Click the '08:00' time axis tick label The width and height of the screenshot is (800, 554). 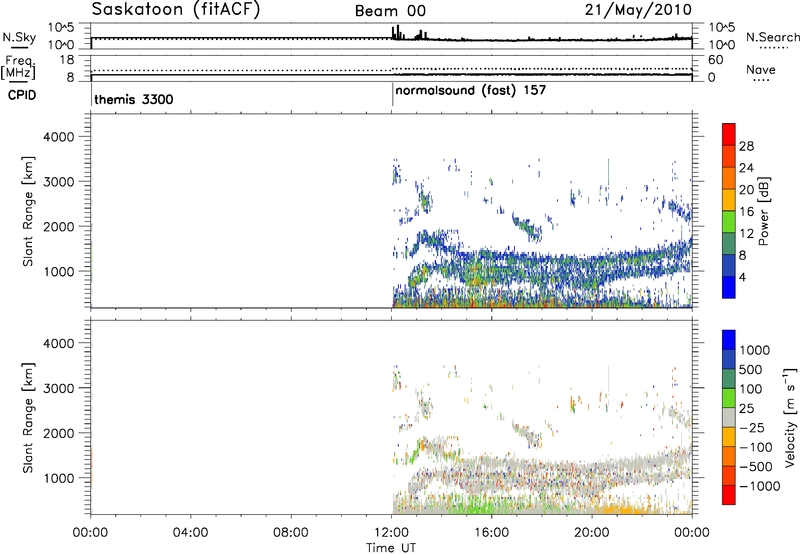point(291,533)
